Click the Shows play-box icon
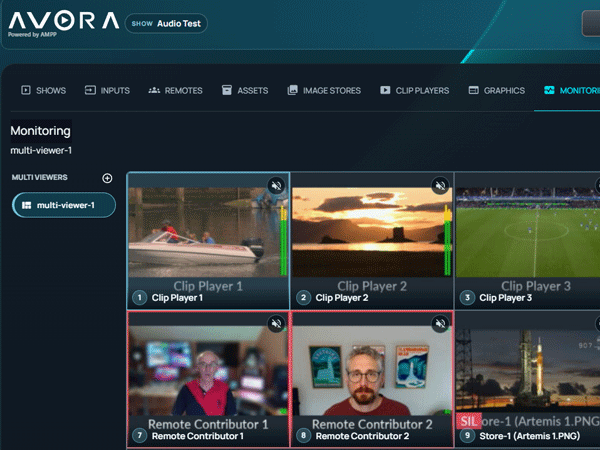 coord(26,90)
